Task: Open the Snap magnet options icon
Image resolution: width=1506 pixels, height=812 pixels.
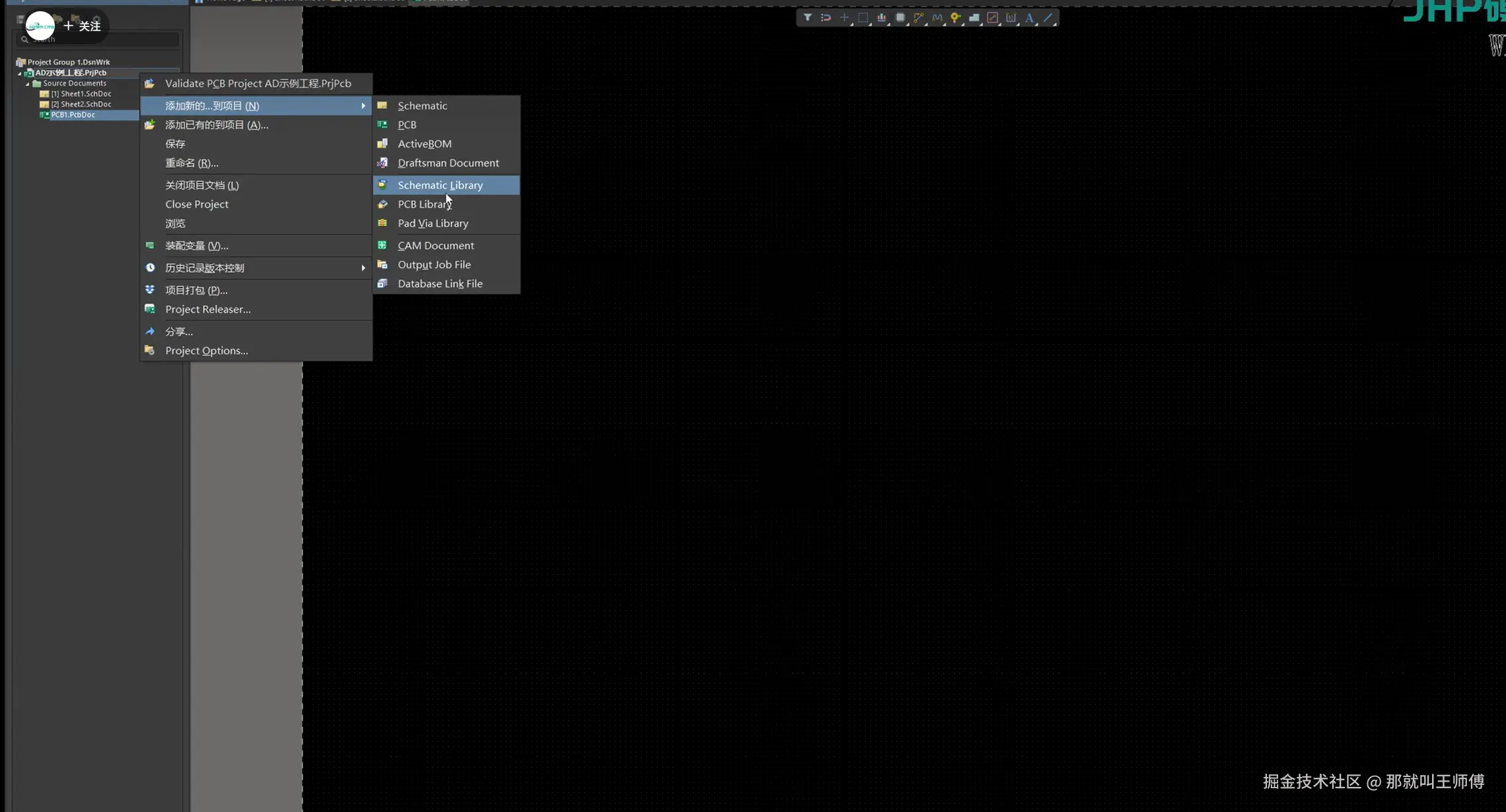Action: (x=826, y=18)
